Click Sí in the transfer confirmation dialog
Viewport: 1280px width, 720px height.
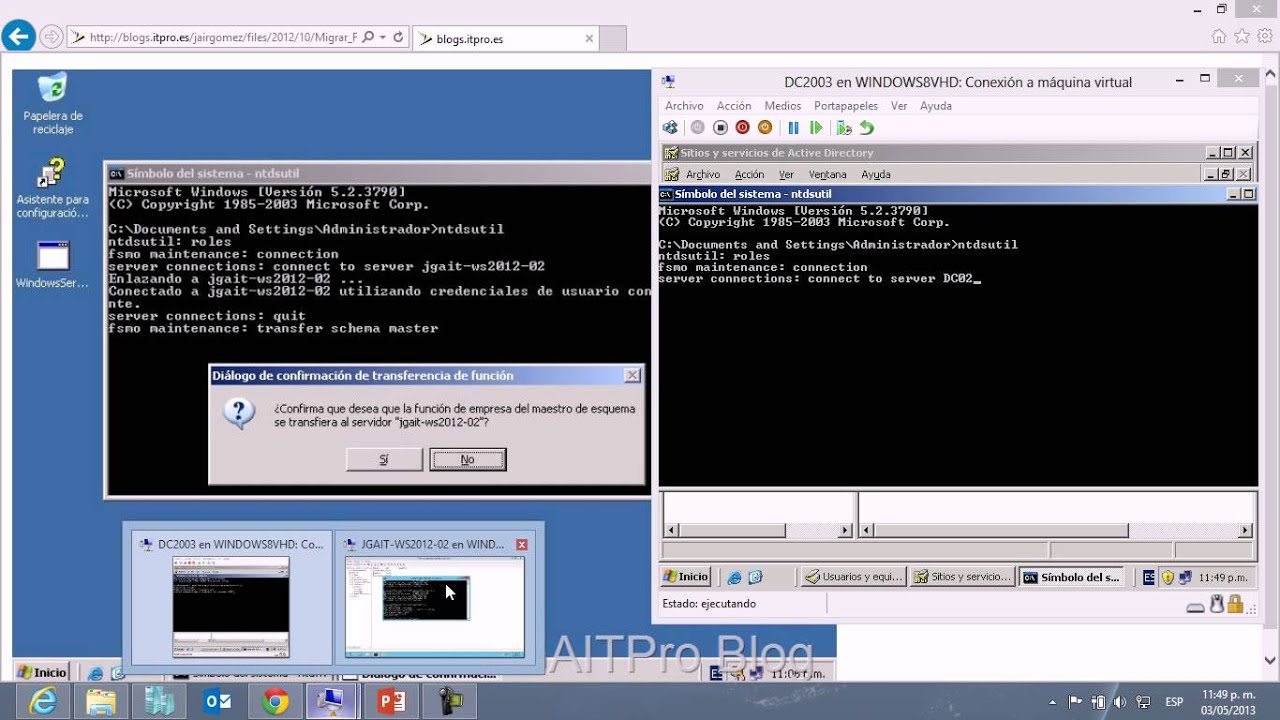click(384, 459)
